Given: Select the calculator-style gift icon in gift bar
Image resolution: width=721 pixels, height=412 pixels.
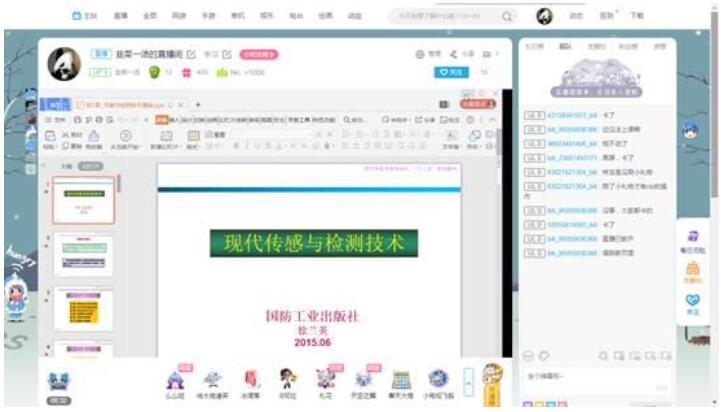Looking at the screenshot, I should click(401, 379).
